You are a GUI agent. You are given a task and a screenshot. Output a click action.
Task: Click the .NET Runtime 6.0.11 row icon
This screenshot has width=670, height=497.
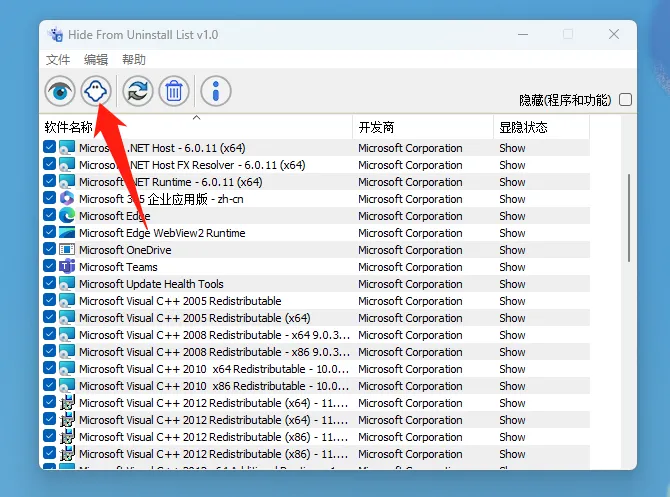pos(67,182)
